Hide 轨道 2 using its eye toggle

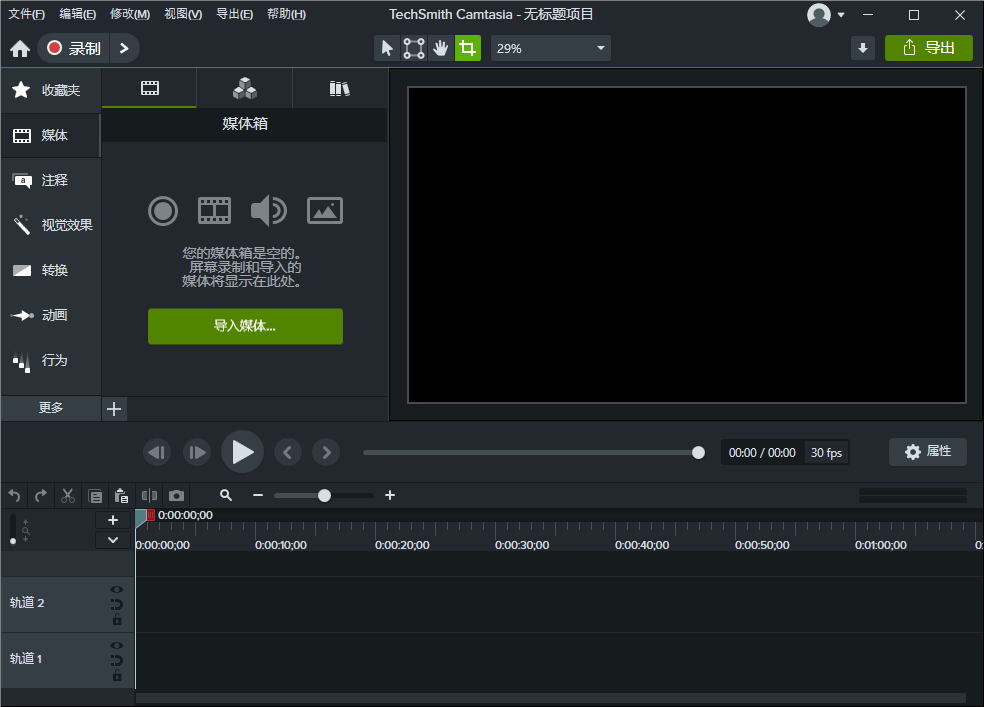click(x=117, y=589)
